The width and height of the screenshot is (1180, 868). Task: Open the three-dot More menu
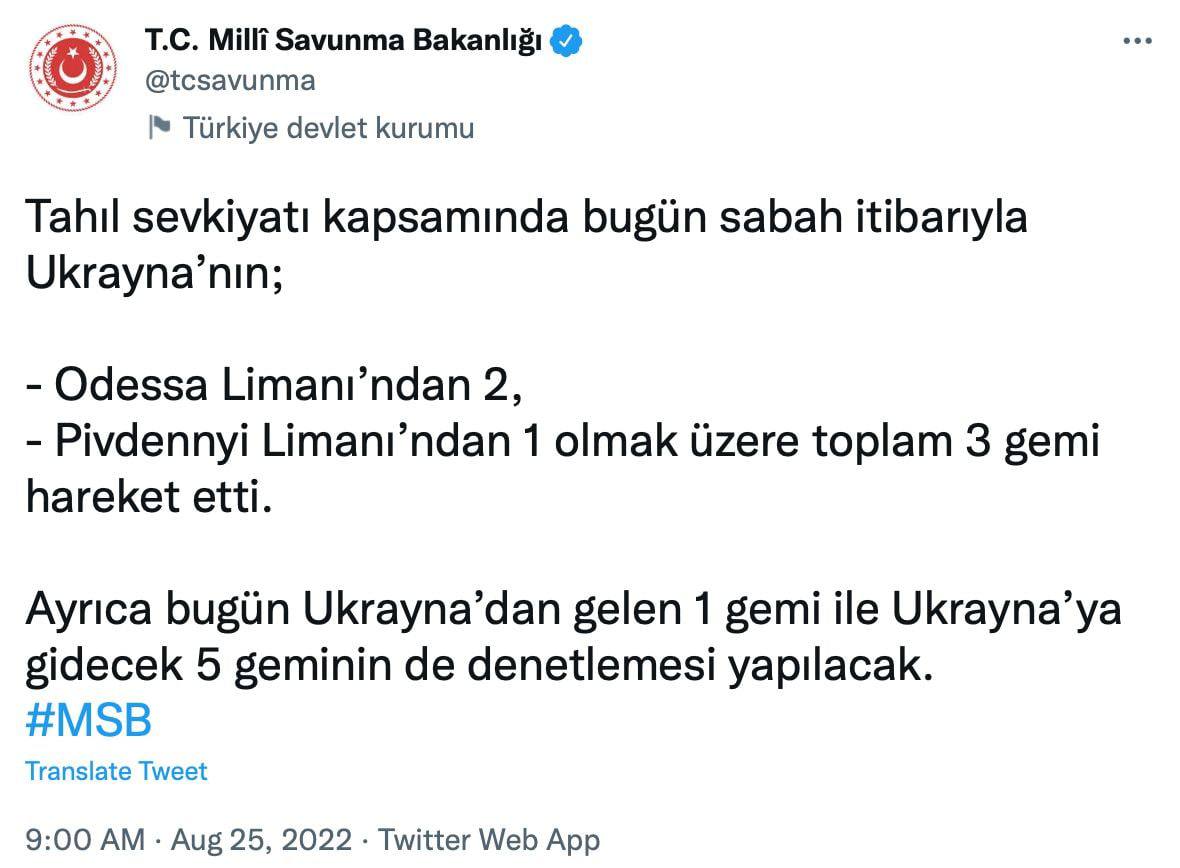pyautogui.click(x=1138, y=41)
